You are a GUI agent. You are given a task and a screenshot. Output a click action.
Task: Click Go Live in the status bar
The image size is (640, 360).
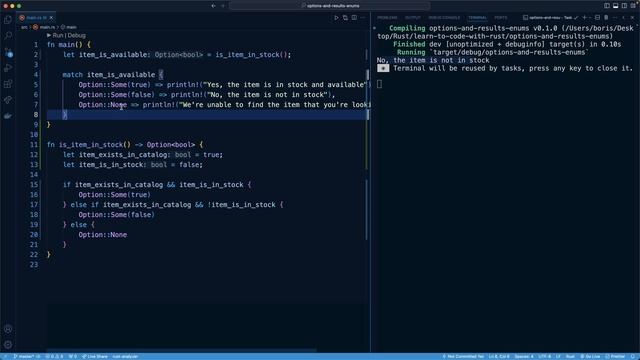point(590,356)
